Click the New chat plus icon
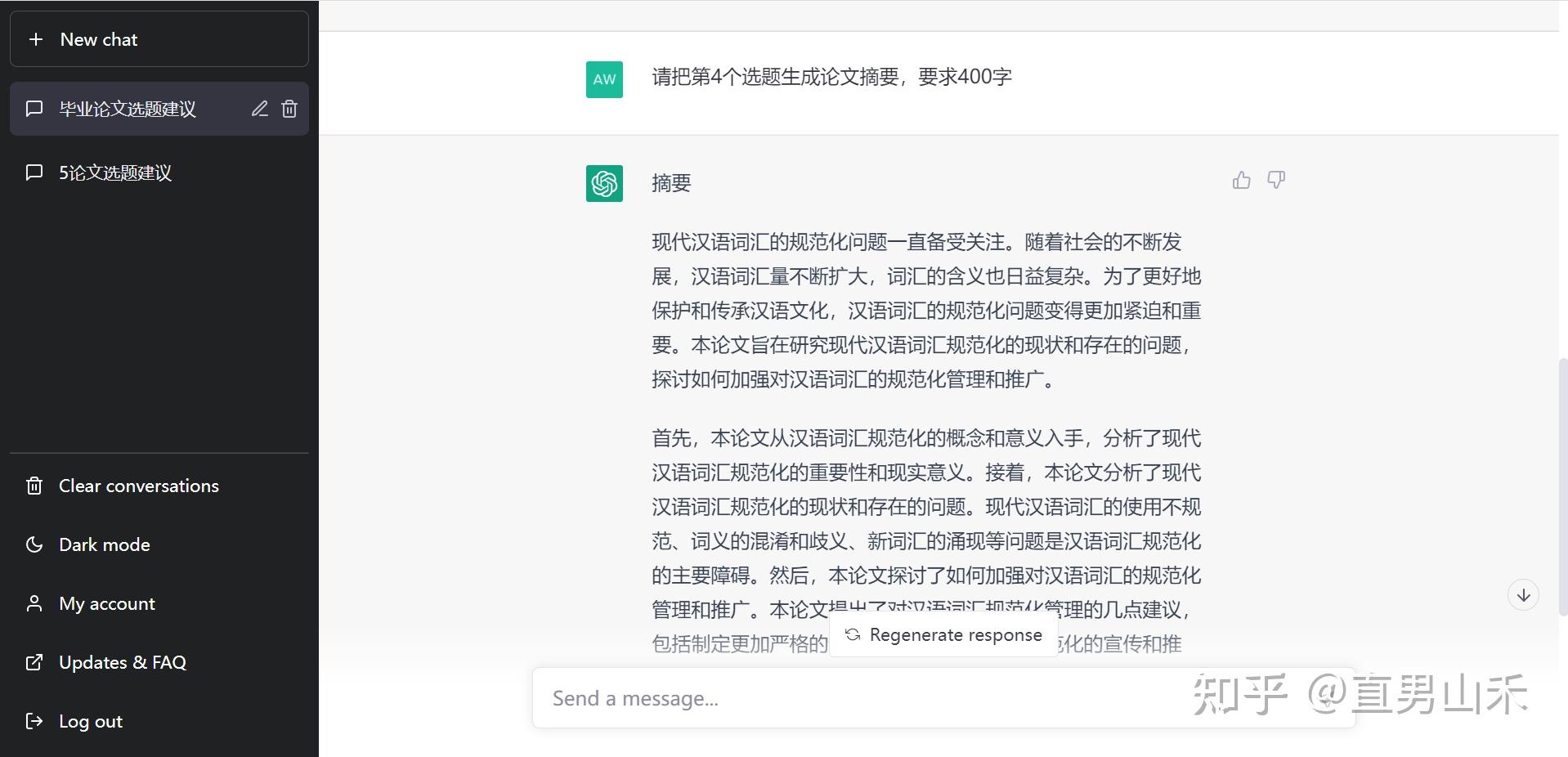Viewport: 1568px width, 757px height. click(36, 38)
